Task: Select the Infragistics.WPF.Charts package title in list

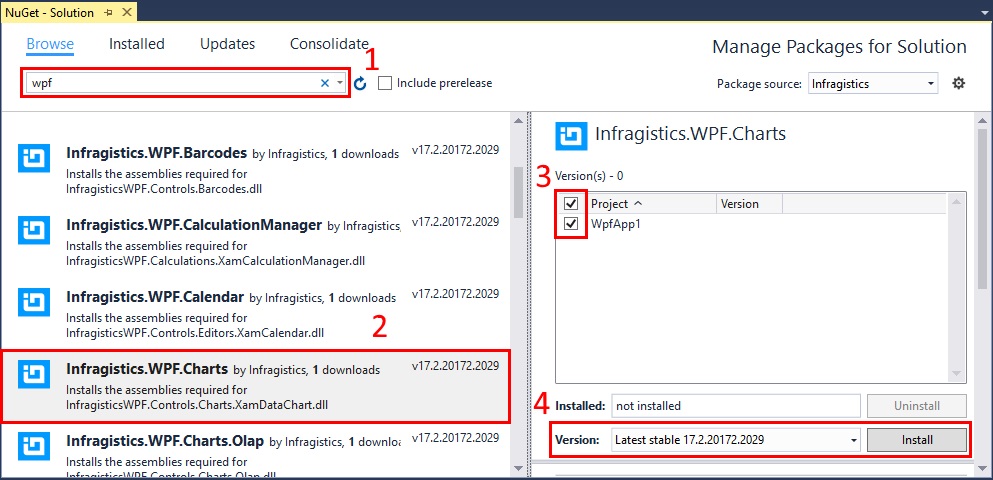Action: pos(147,369)
